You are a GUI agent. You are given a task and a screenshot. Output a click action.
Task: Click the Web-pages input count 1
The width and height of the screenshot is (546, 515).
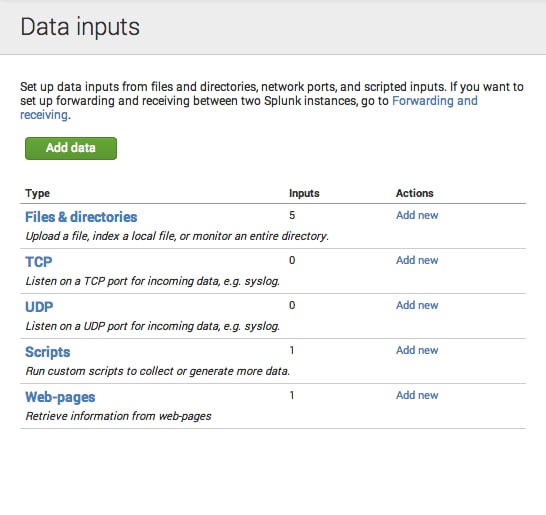292,395
